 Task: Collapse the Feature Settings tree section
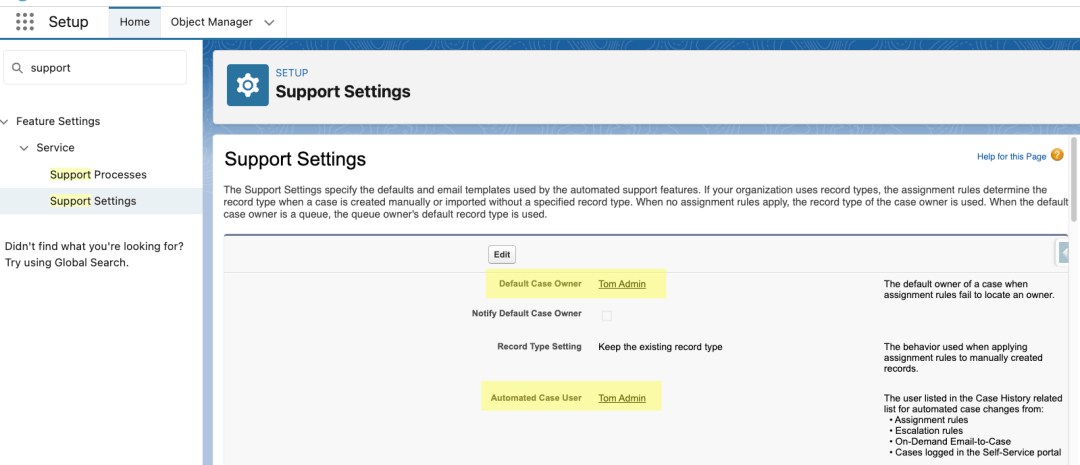coord(8,121)
